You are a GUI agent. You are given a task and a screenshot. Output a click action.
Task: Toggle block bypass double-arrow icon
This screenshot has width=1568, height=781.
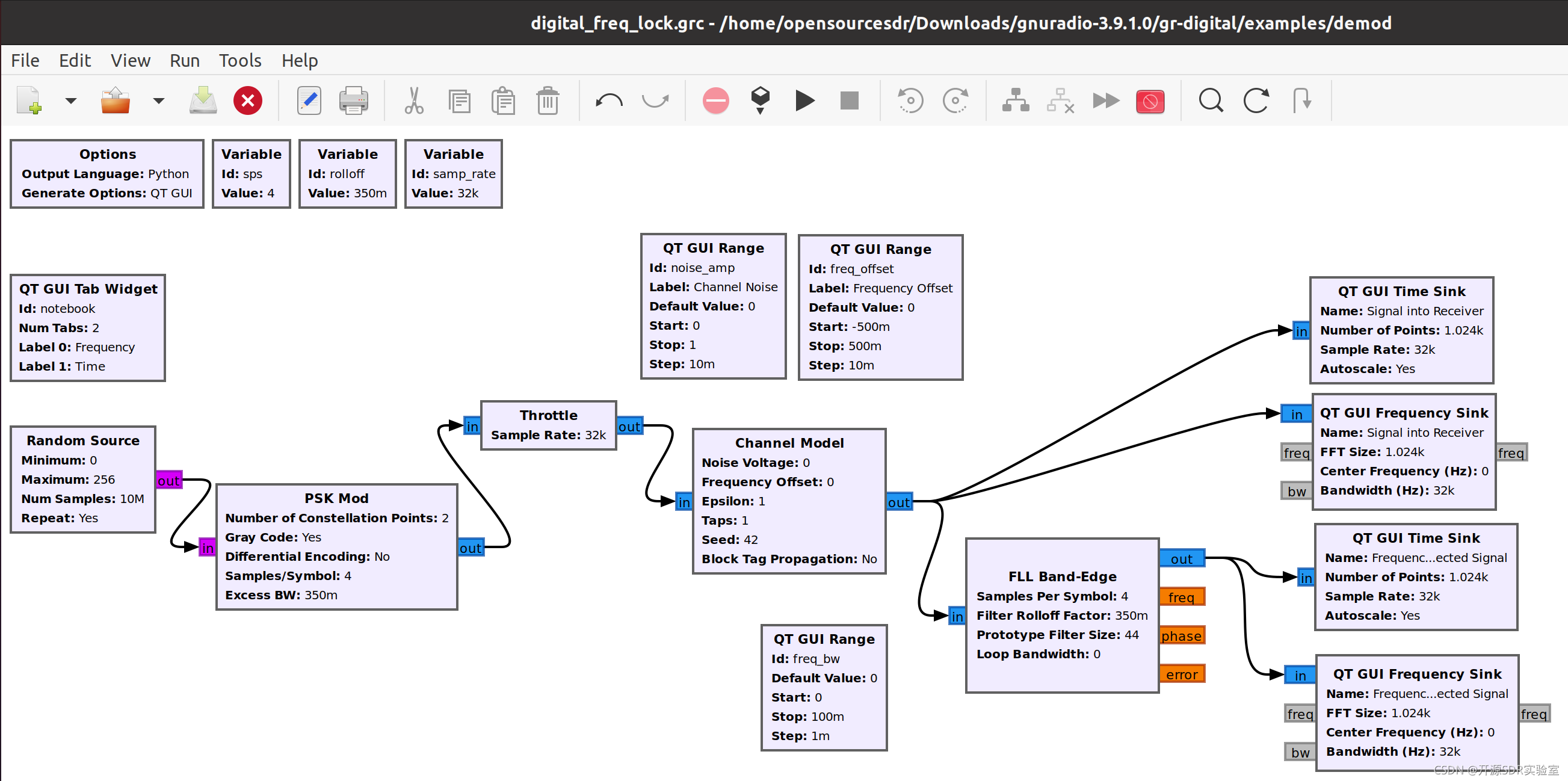[1105, 100]
